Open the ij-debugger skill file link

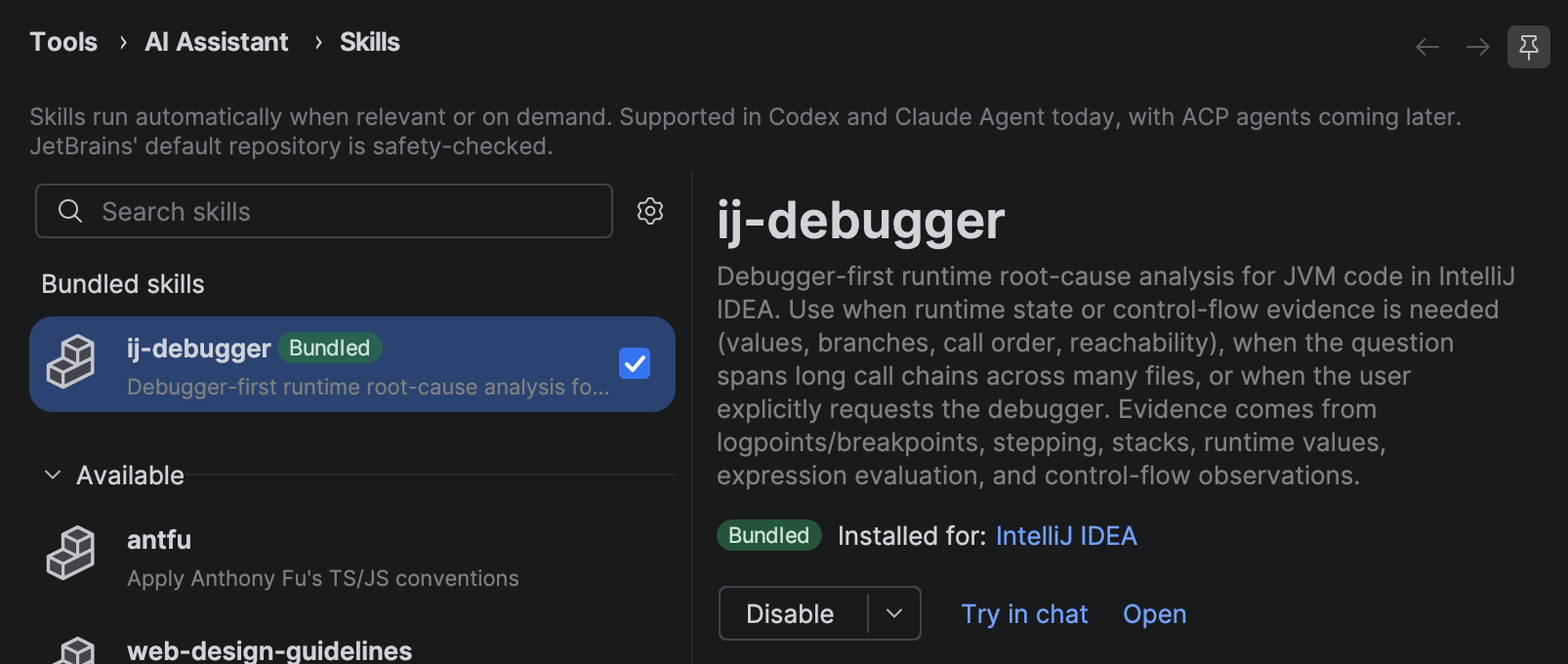(1155, 614)
